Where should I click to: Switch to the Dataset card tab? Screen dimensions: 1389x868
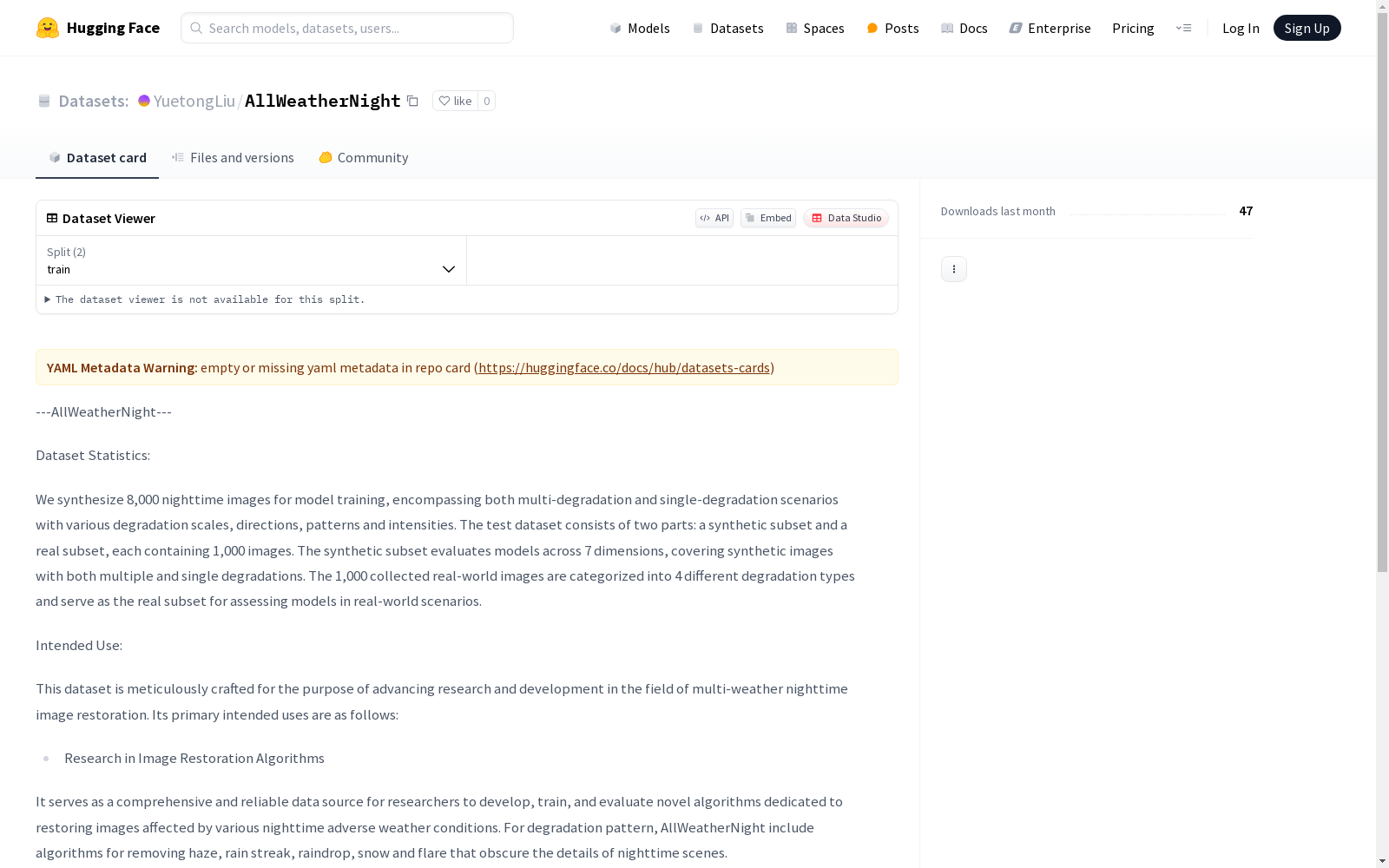coord(97,157)
